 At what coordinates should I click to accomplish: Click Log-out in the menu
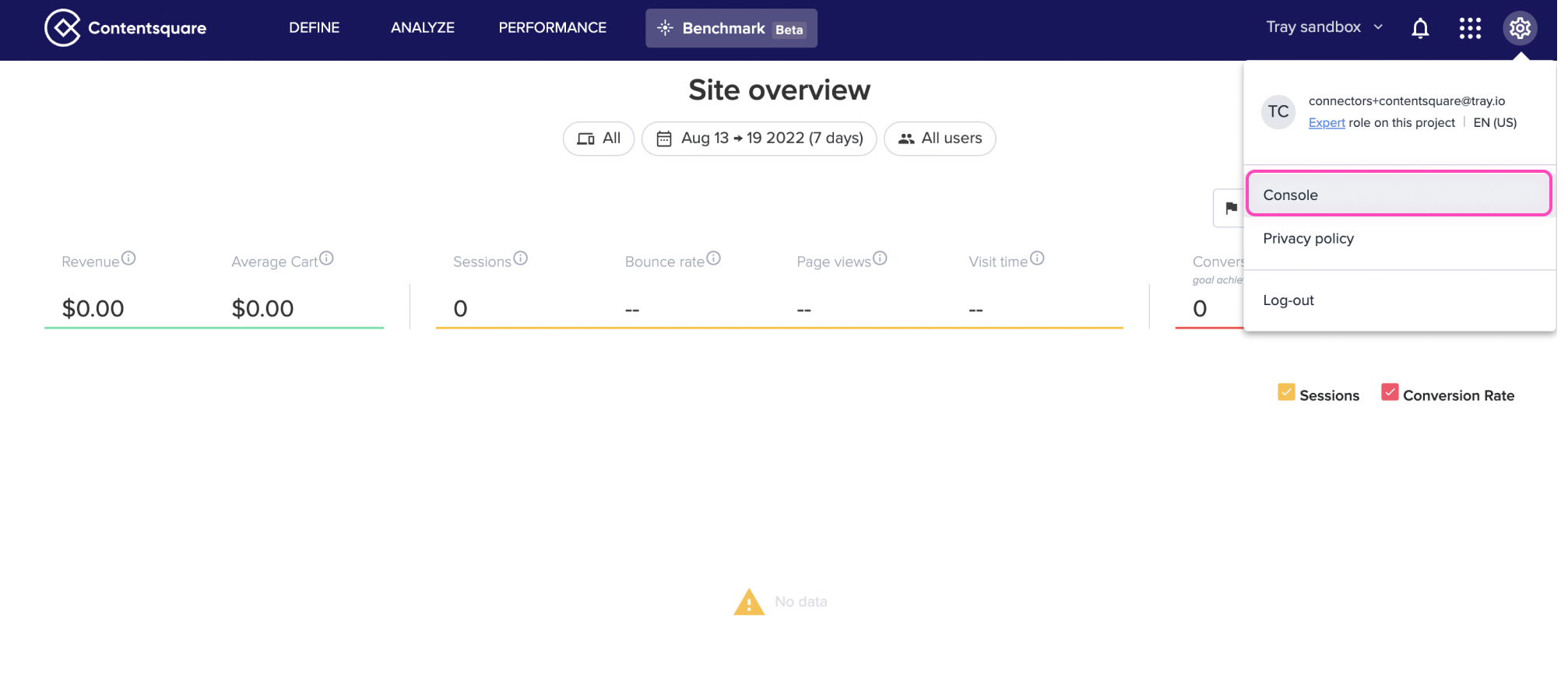(x=1288, y=300)
